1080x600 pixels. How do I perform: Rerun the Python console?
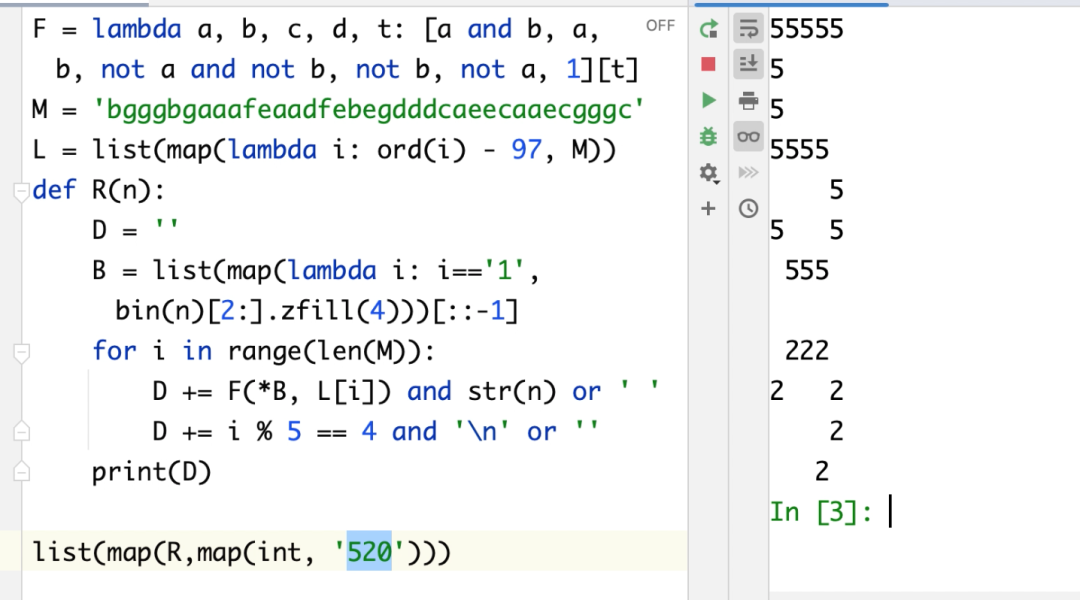[x=708, y=29]
